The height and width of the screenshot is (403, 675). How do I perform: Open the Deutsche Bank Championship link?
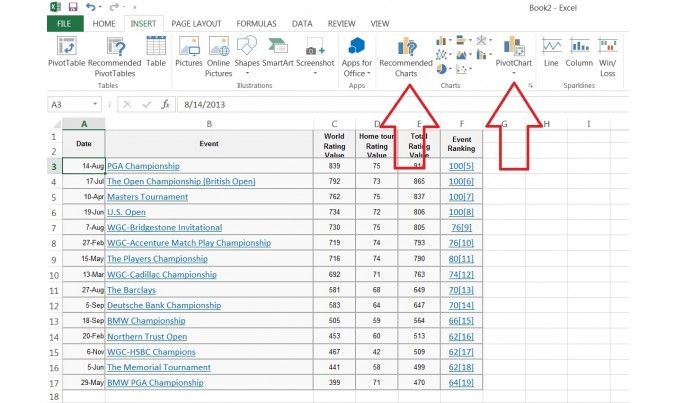tap(164, 305)
